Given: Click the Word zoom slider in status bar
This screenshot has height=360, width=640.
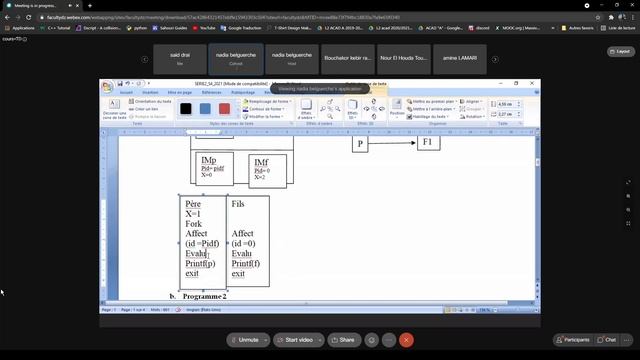Looking at the screenshot, I should click(x=515, y=310).
